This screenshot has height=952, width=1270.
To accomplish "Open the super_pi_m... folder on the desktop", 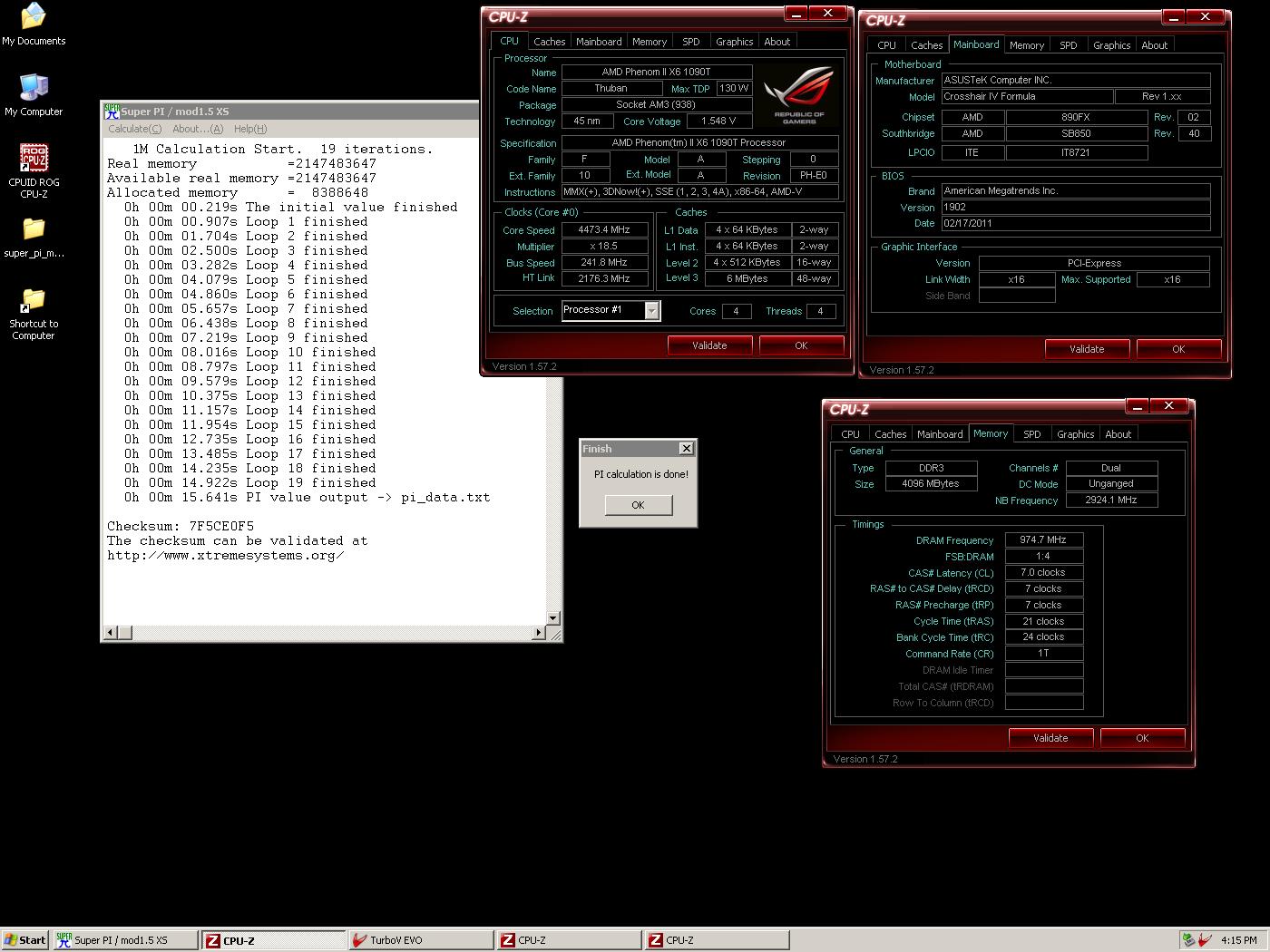I will point(34,238).
